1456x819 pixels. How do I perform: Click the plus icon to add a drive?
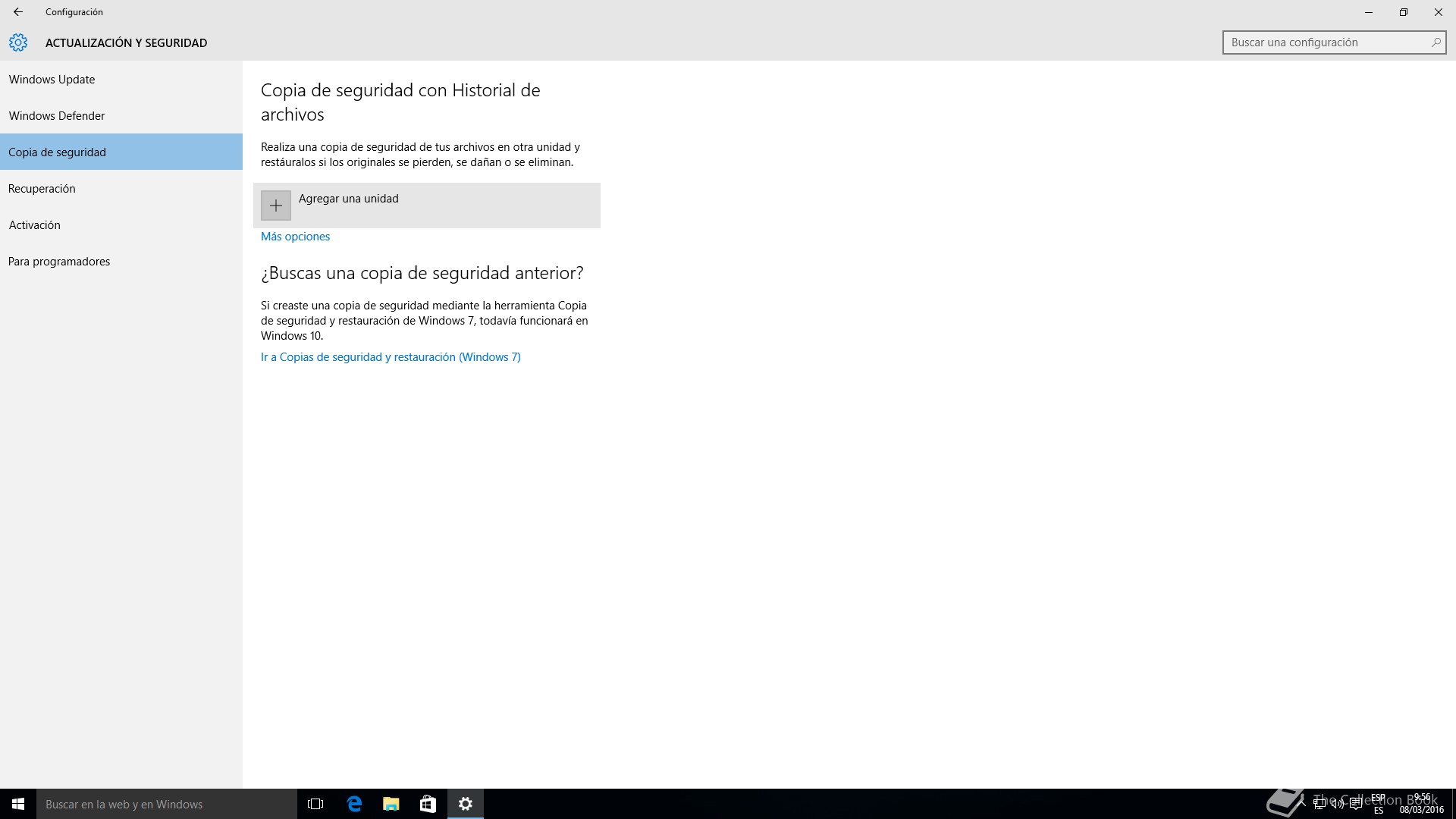[276, 206]
